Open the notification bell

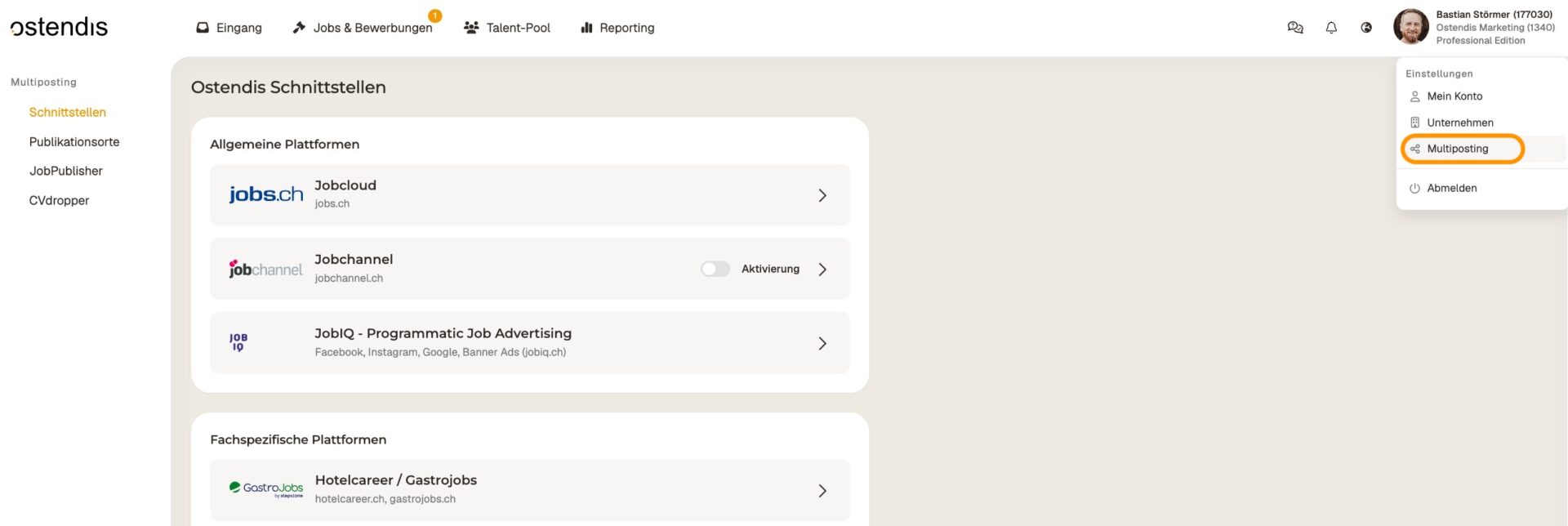[x=1331, y=28]
